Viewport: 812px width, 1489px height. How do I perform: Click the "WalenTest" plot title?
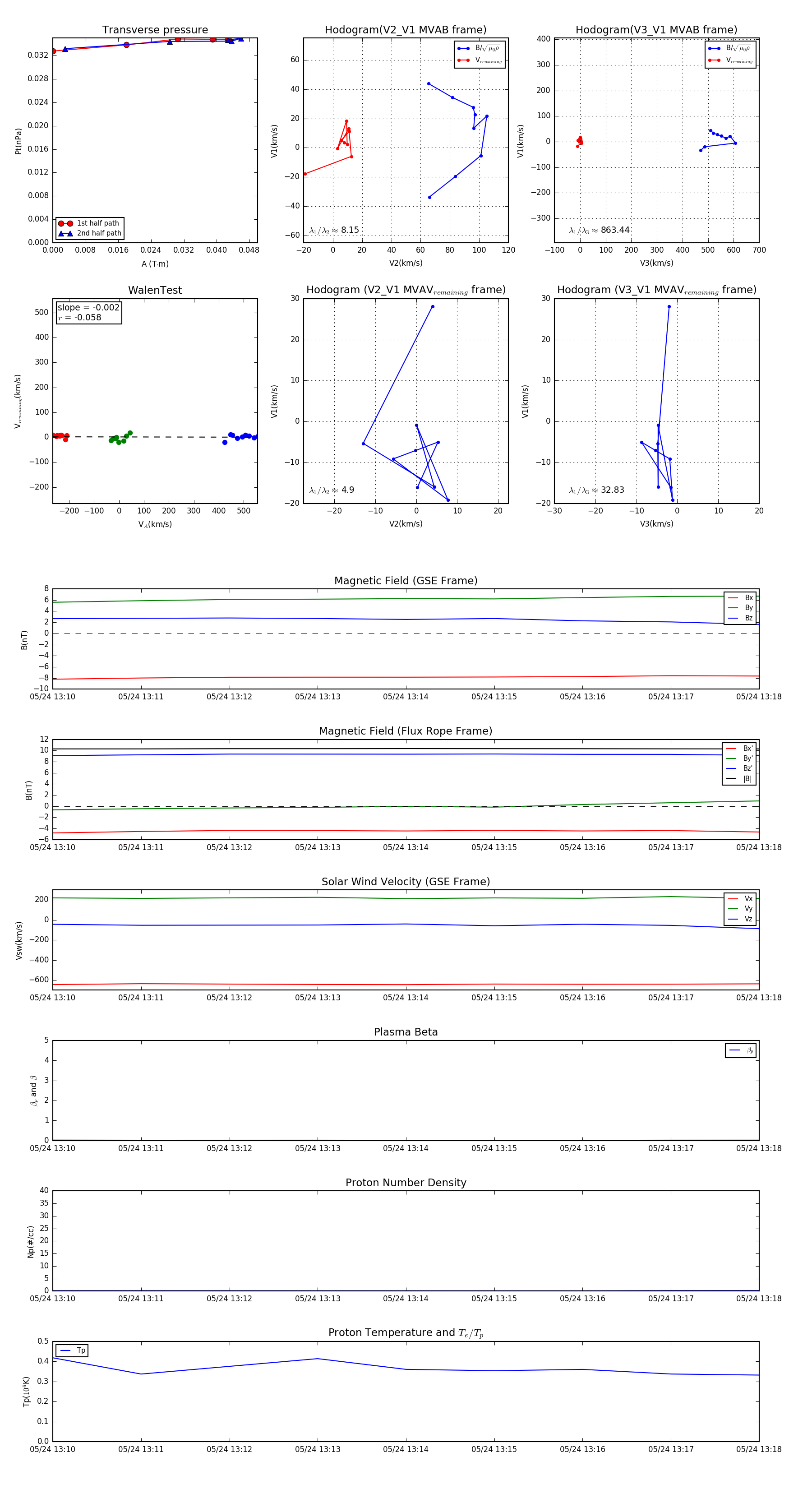tap(155, 290)
